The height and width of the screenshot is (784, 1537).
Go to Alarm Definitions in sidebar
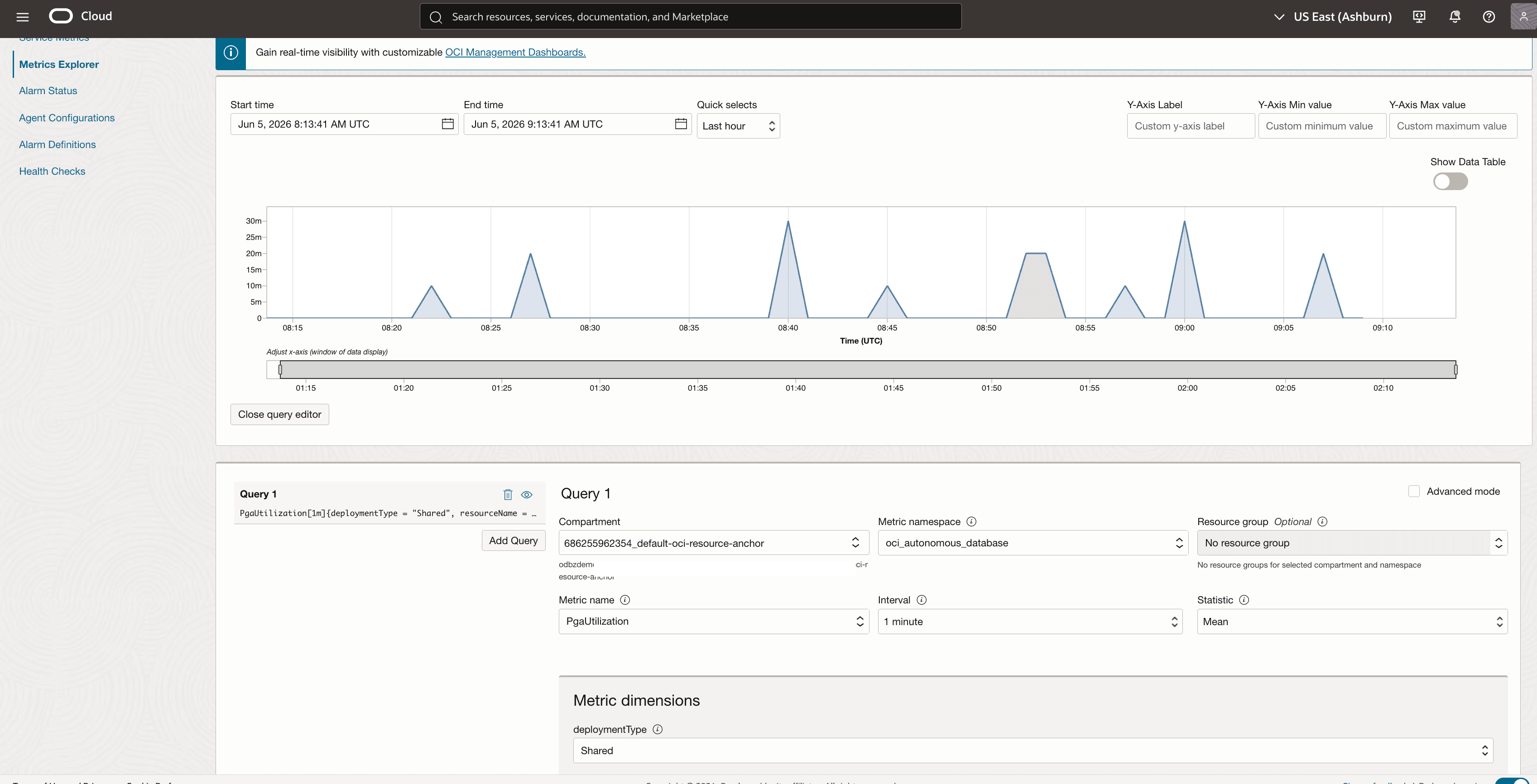coord(57,144)
